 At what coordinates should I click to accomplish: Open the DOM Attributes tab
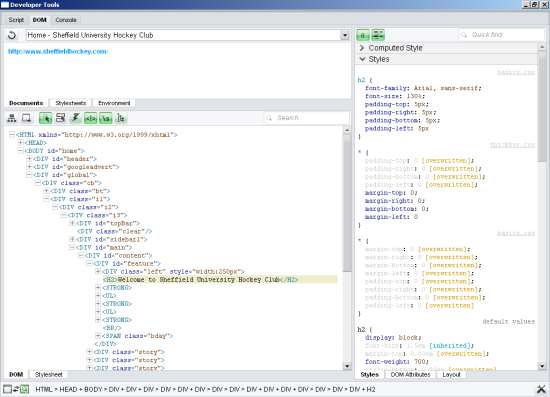(410, 375)
